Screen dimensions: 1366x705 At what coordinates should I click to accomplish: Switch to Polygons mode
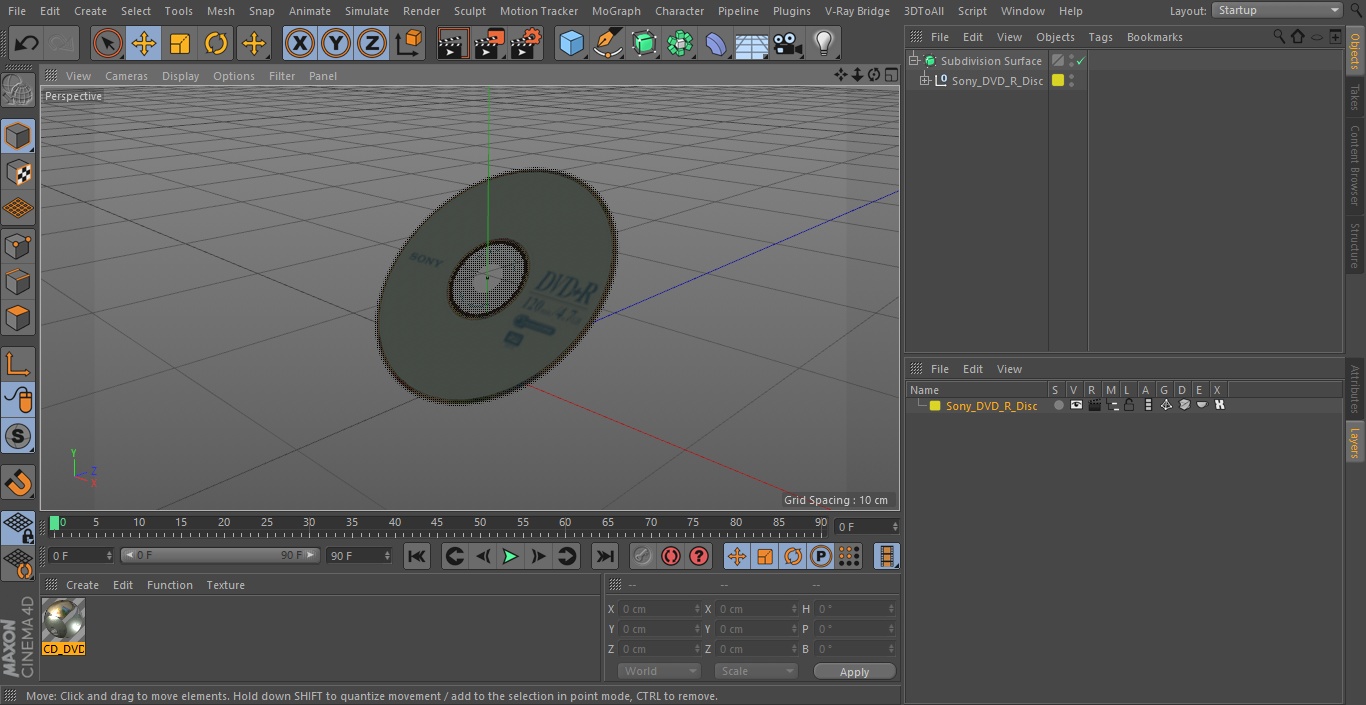tap(18, 318)
